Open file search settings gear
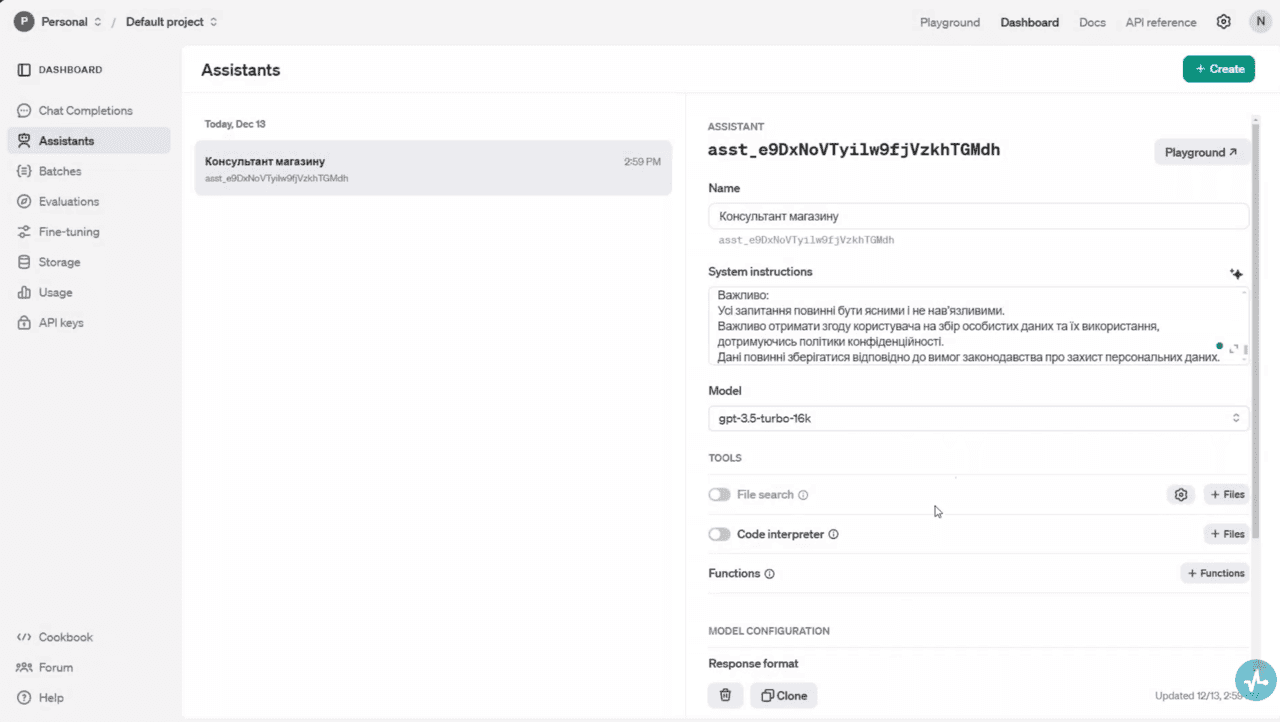1280x722 pixels. coord(1181,494)
